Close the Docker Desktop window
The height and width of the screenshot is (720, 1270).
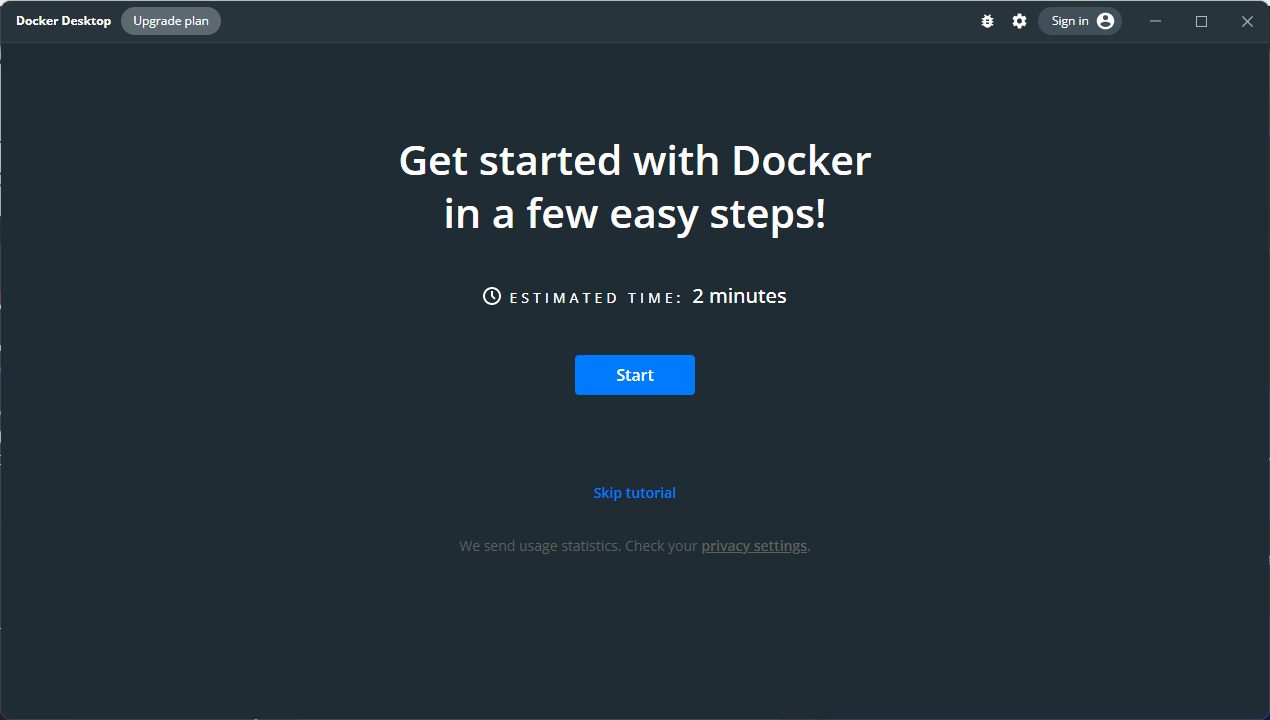pos(1247,20)
